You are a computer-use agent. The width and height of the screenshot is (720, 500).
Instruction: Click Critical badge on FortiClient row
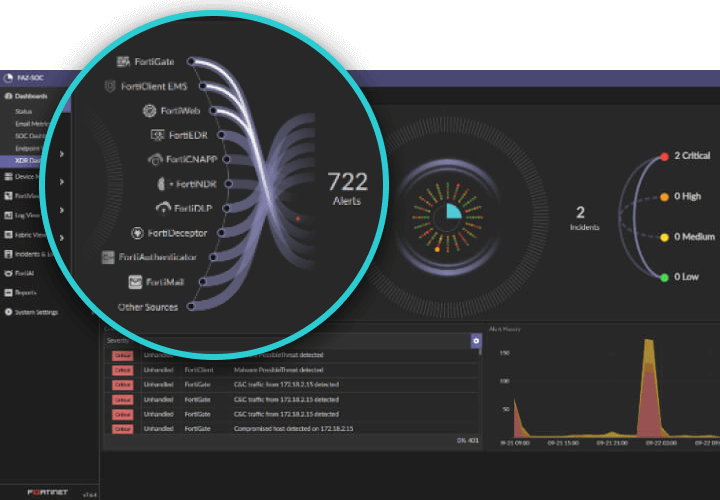[x=122, y=370]
